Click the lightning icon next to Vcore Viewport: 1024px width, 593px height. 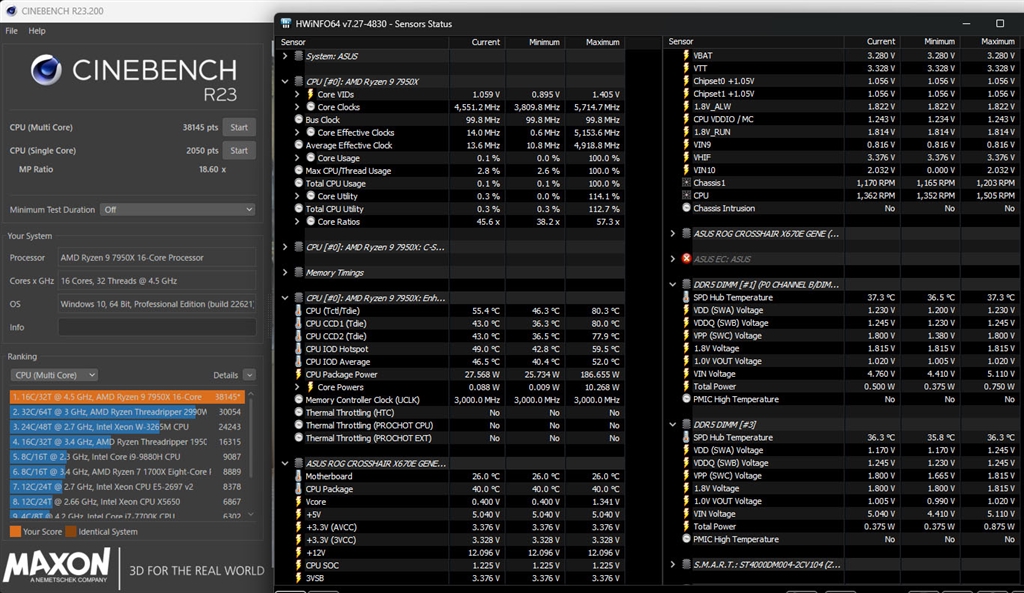(298, 502)
